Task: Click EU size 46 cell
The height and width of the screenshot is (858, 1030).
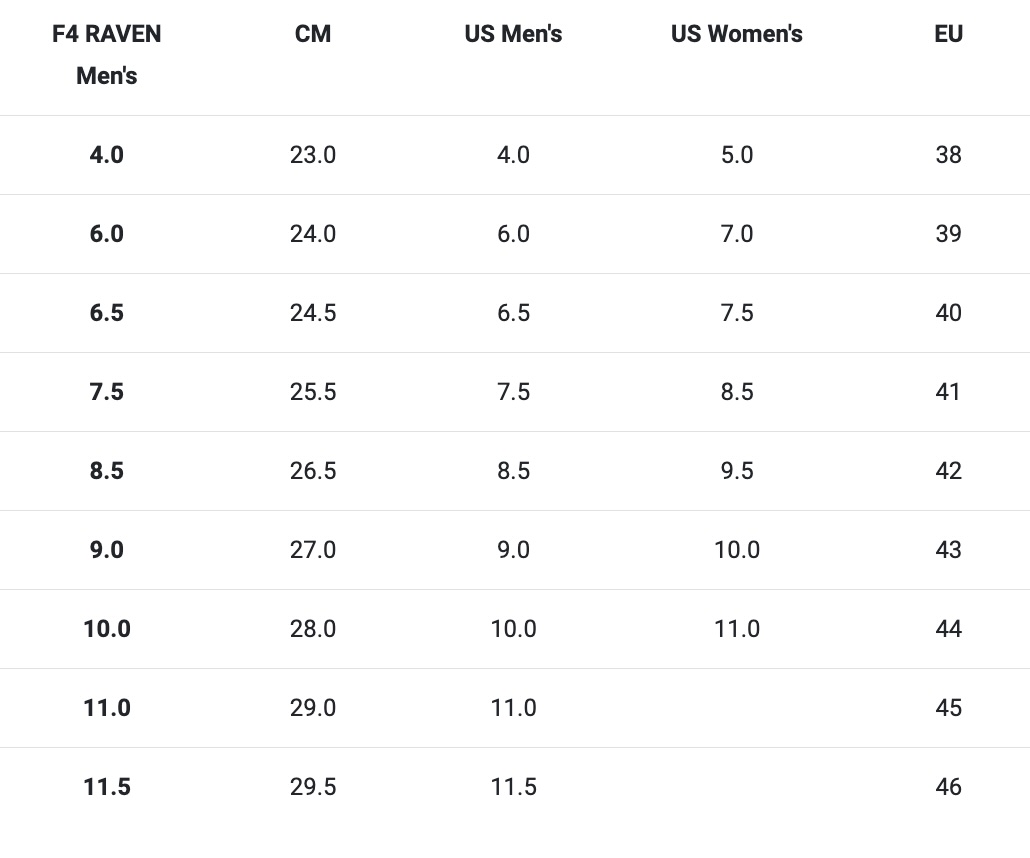Action: pyautogui.click(x=948, y=787)
